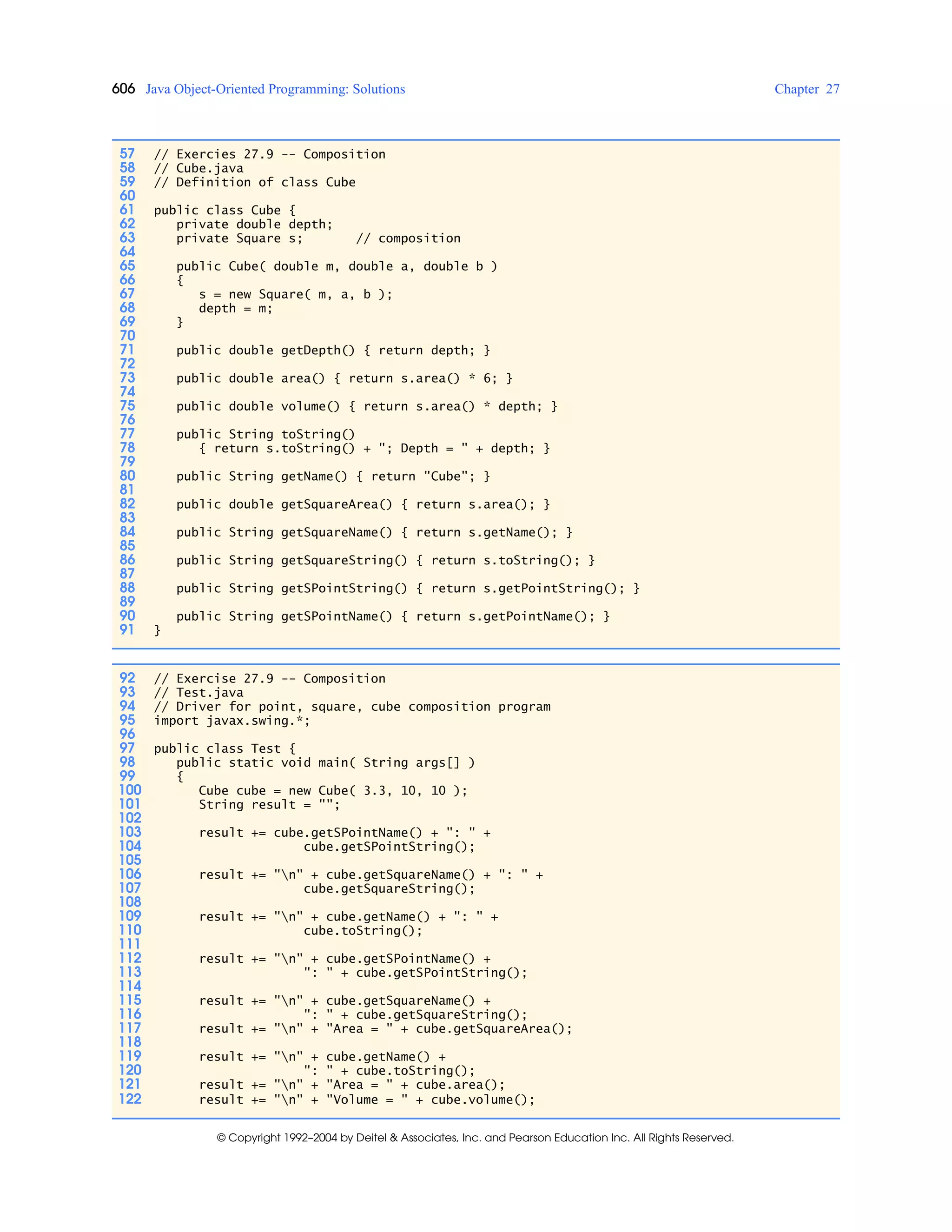Click line 112 with cube.getSPointName()

tap(344, 959)
